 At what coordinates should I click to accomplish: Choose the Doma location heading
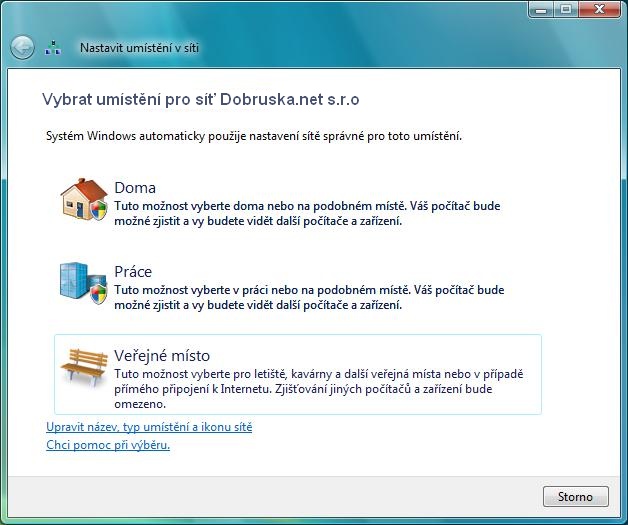pos(135,188)
